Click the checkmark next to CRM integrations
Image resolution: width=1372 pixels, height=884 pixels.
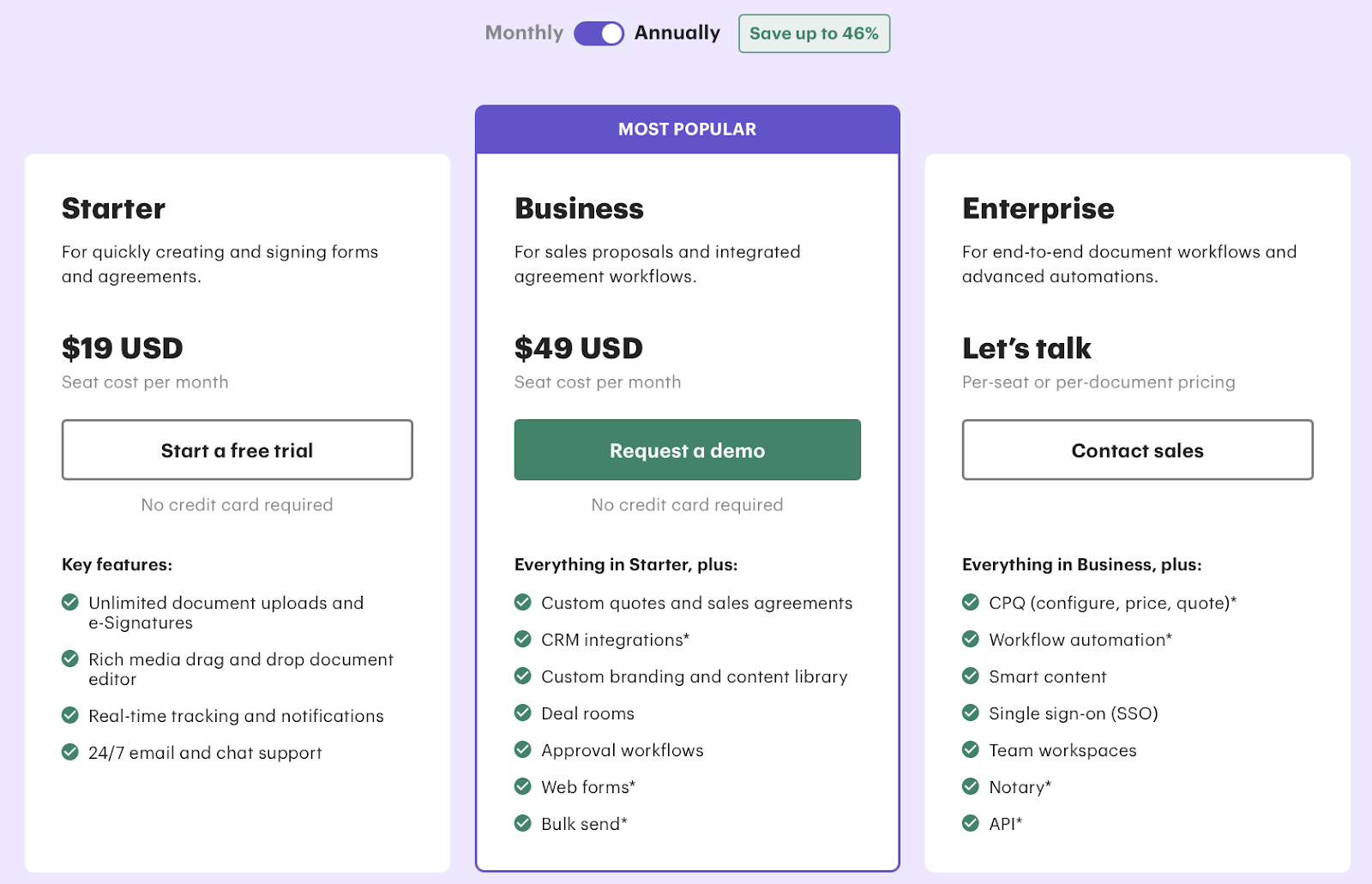coord(523,639)
